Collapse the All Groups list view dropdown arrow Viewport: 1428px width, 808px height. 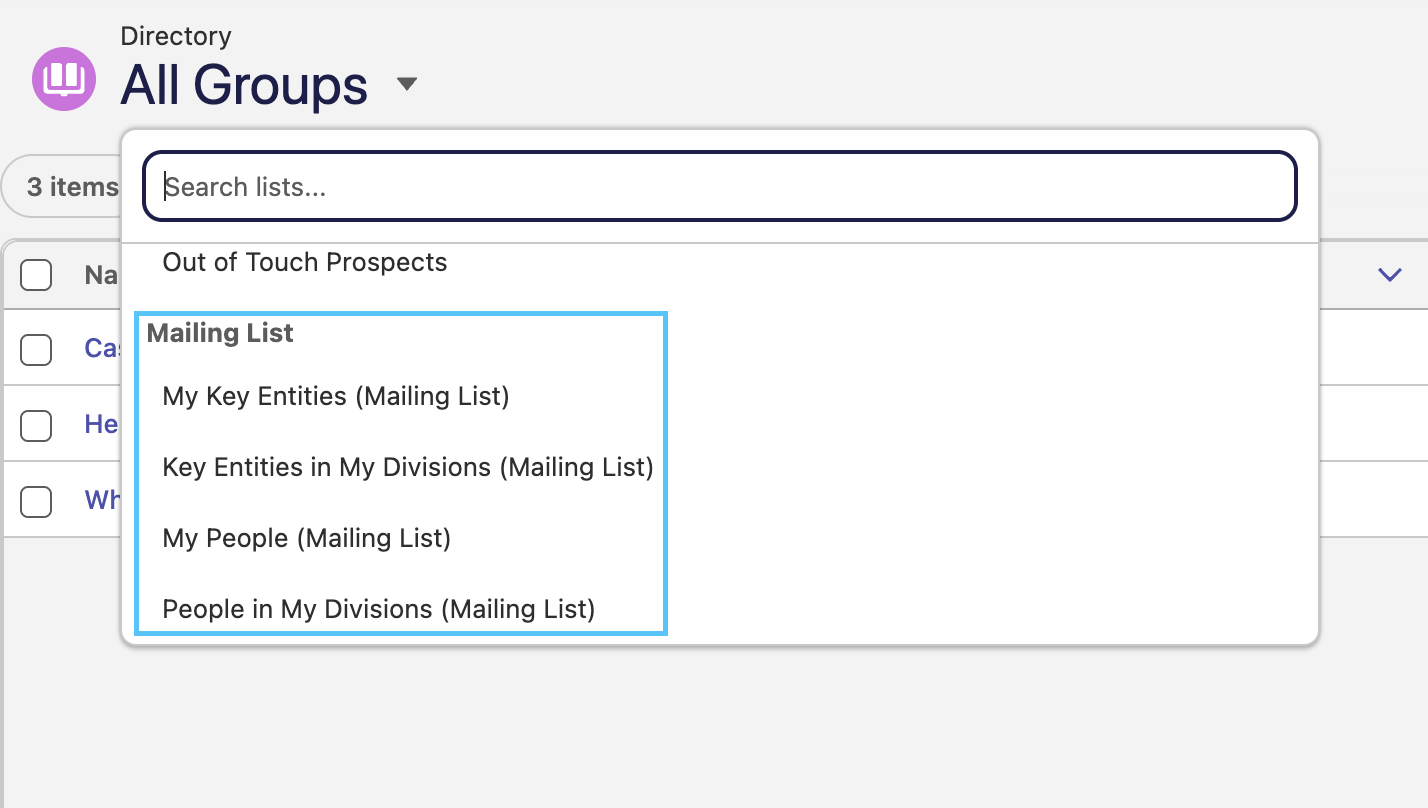coord(406,84)
